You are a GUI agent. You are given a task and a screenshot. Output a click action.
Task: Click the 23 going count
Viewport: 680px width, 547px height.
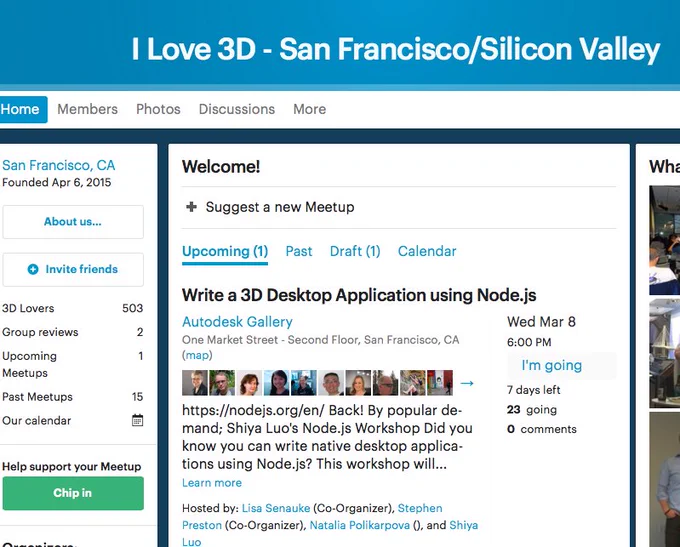tap(532, 409)
